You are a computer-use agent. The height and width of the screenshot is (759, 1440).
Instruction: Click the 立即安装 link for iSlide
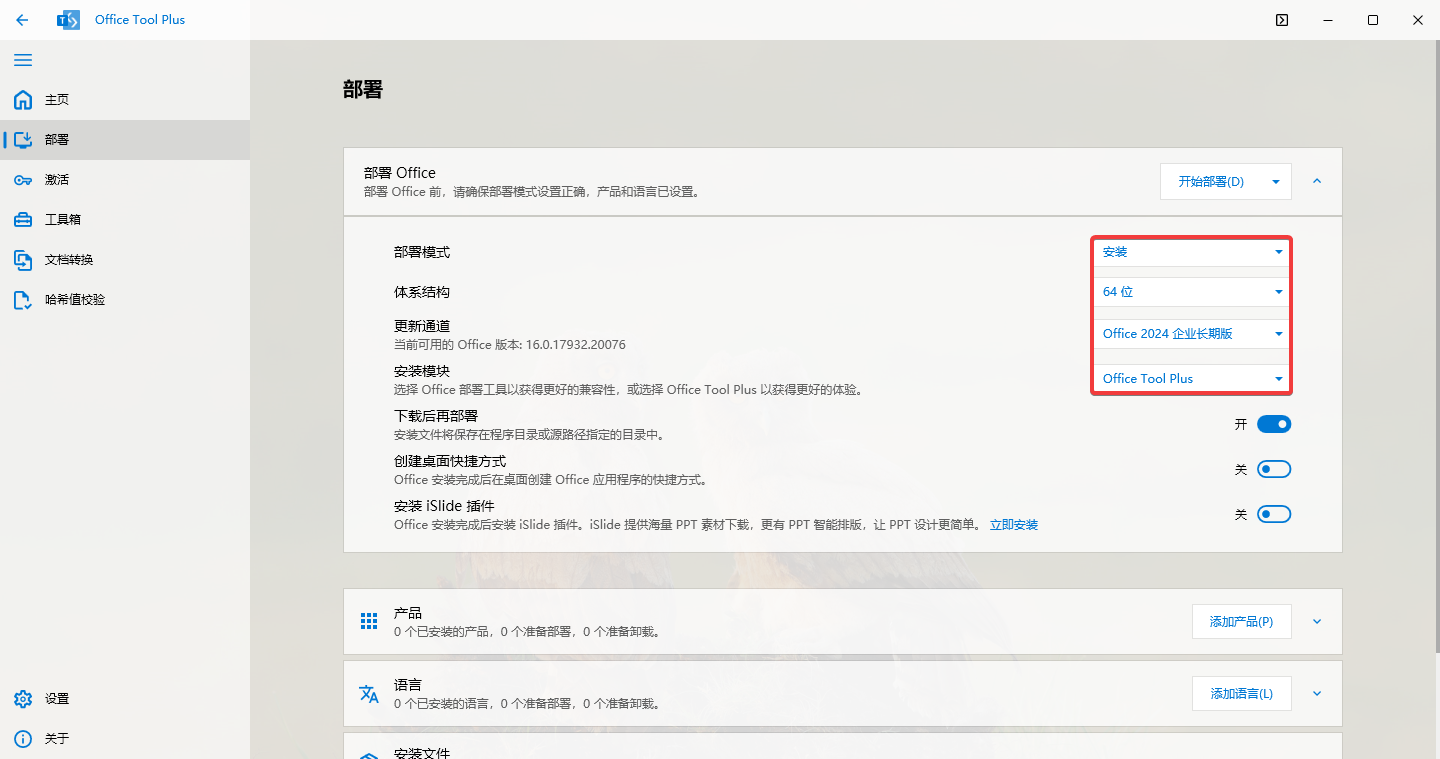point(1013,524)
